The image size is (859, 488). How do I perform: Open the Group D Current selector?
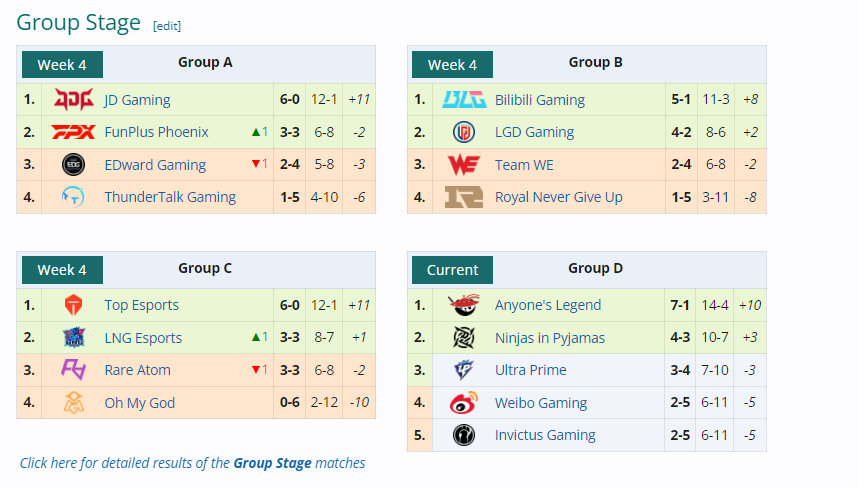(452, 270)
